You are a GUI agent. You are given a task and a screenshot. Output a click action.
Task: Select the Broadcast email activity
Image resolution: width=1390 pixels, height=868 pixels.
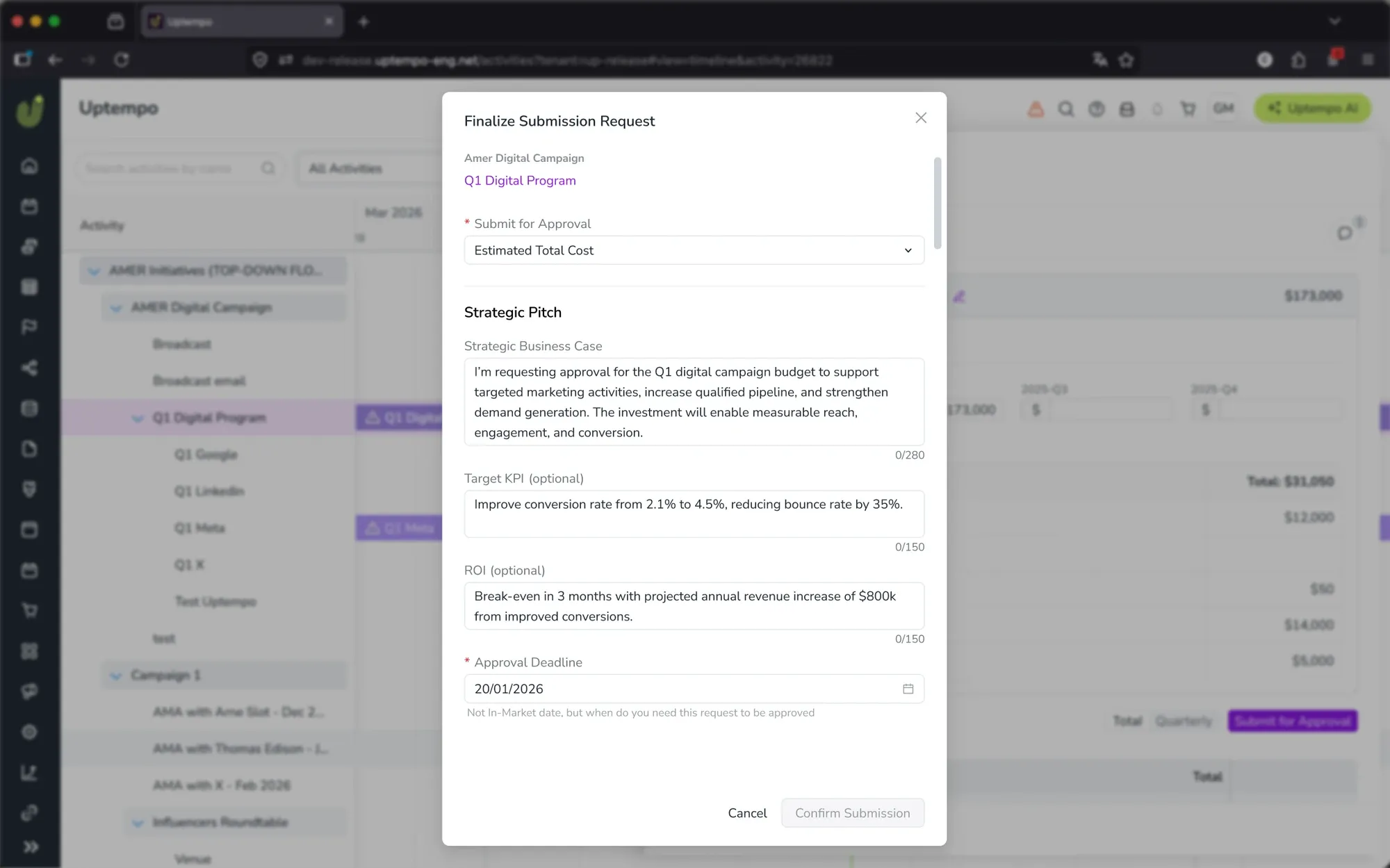point(199,381)
